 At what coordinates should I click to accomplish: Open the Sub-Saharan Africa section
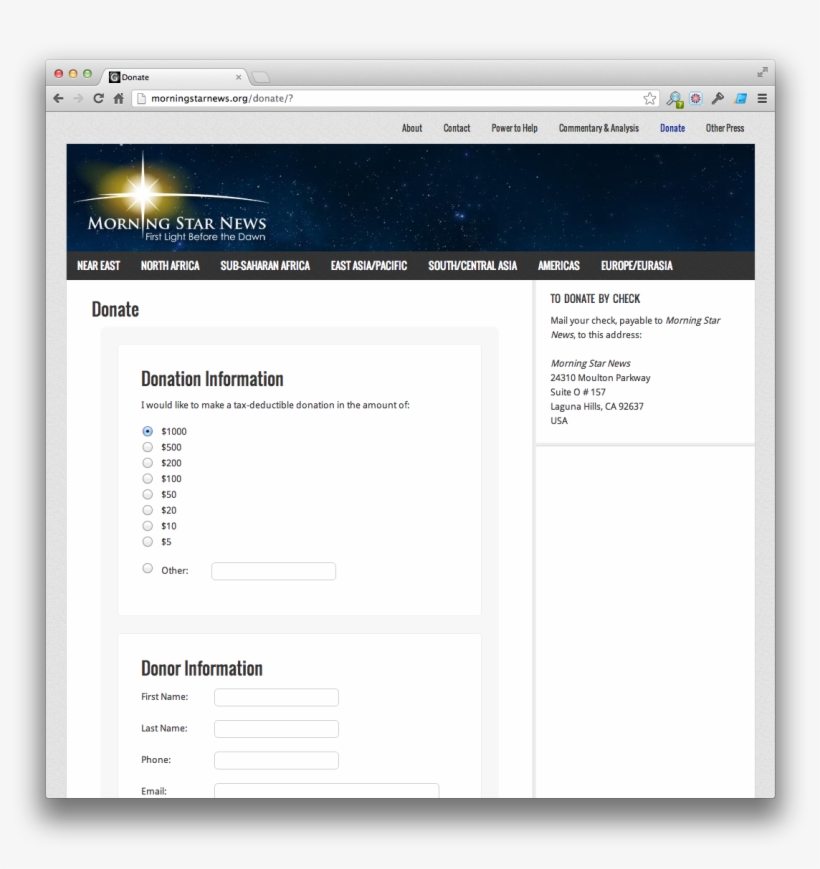pyautogui.click(x=265, y=265)
